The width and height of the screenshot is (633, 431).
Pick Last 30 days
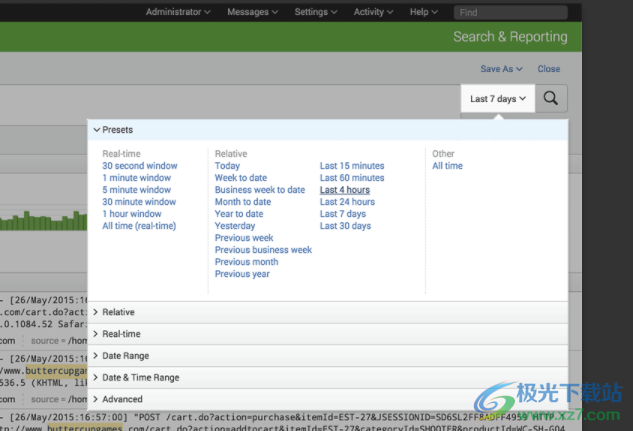pos(345,226)
